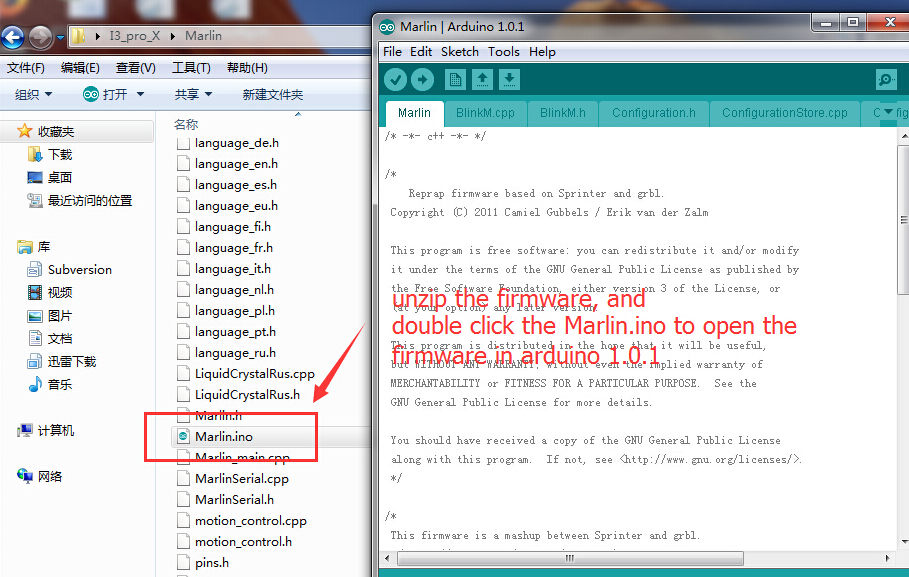Viewport: 909px width, 577px height.
Task: Switch to the BlinkM.h tab
Action: (563, 113)
